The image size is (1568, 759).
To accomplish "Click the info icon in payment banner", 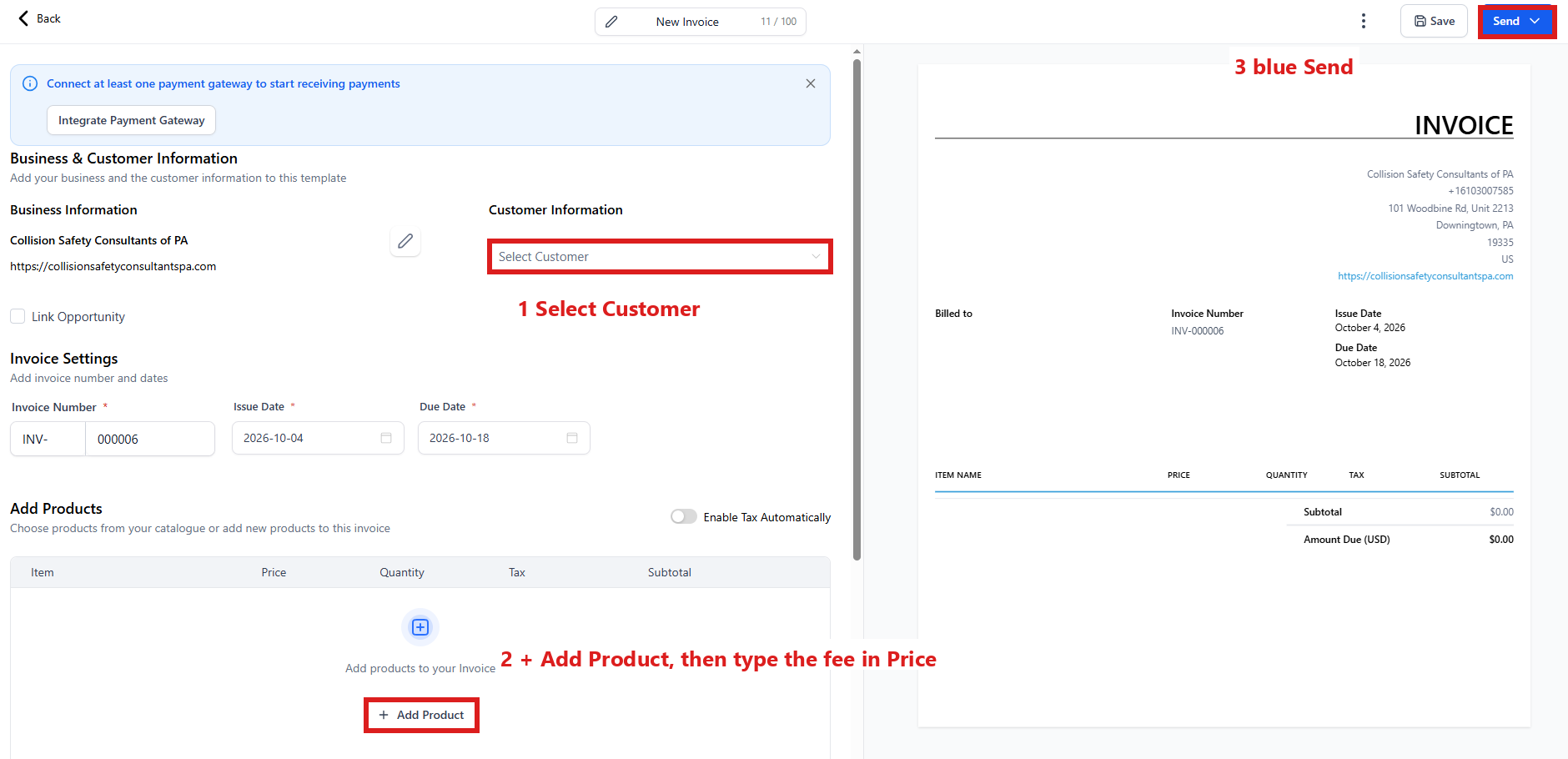I will pos(30,83).
